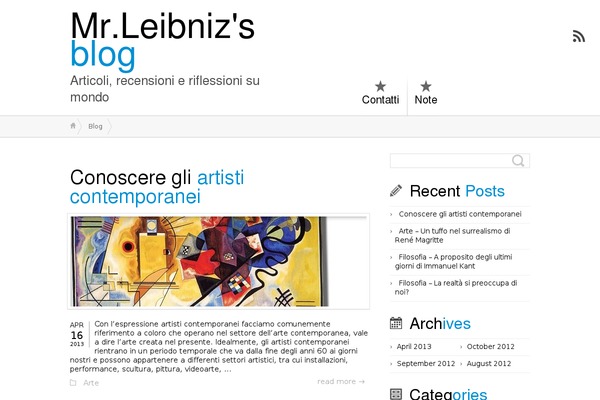Image resolution: width=600 pixels, height=400 pixels.
Task: Click the folder icon next to Arte
Action: [x=73, y=382]
